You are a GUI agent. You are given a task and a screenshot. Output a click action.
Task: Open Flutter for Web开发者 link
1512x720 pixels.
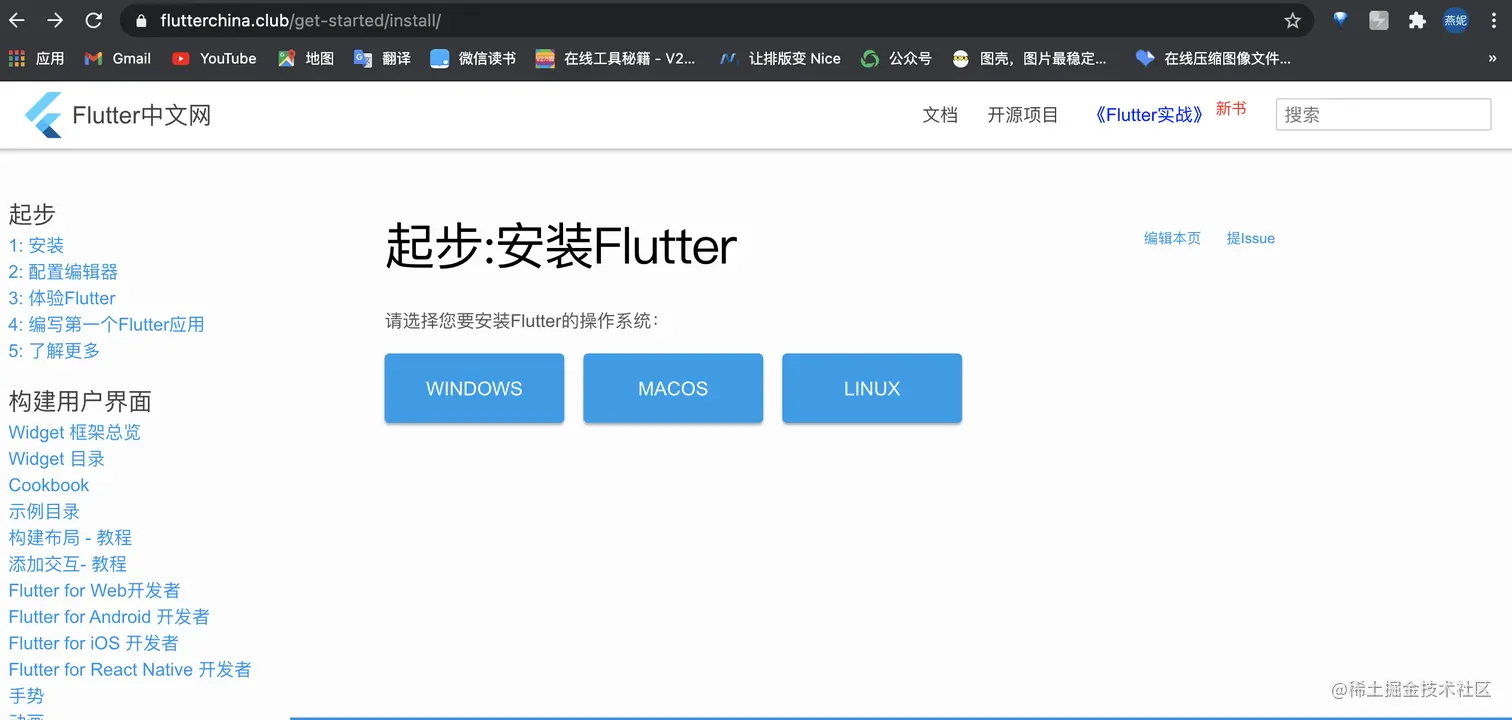point(95,590)
